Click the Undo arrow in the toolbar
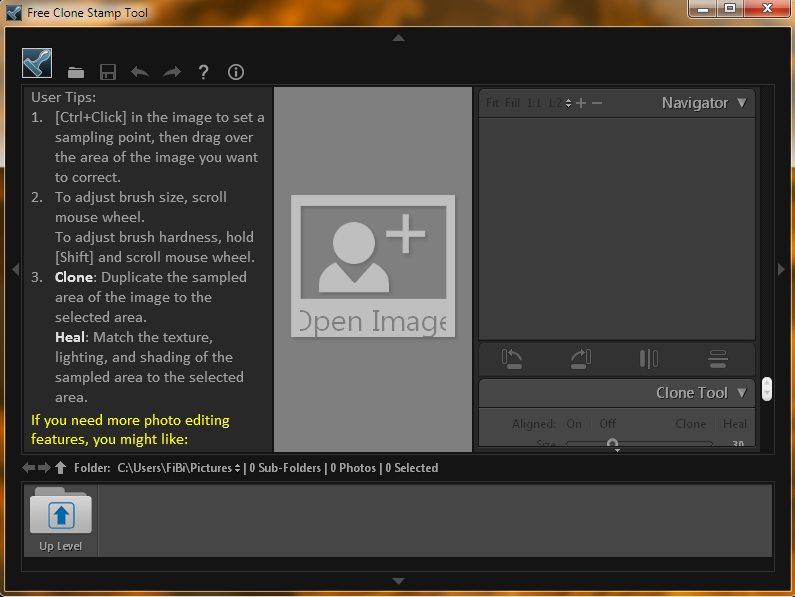The image size is (795, 597). (140, 72)
